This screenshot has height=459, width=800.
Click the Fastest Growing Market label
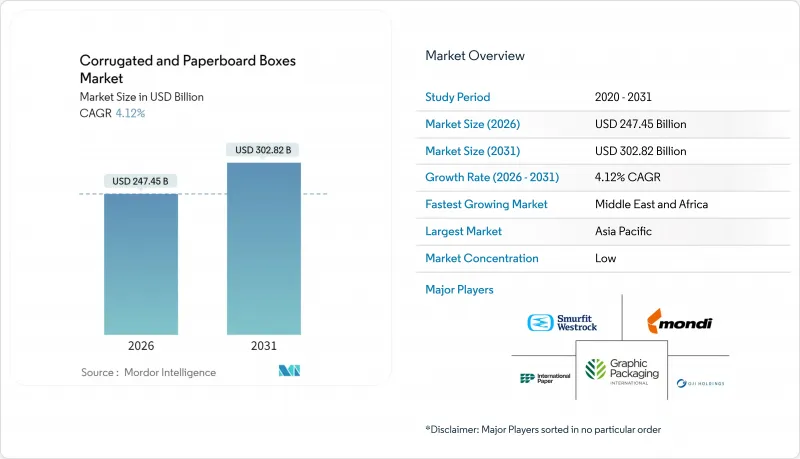[486, 204]
